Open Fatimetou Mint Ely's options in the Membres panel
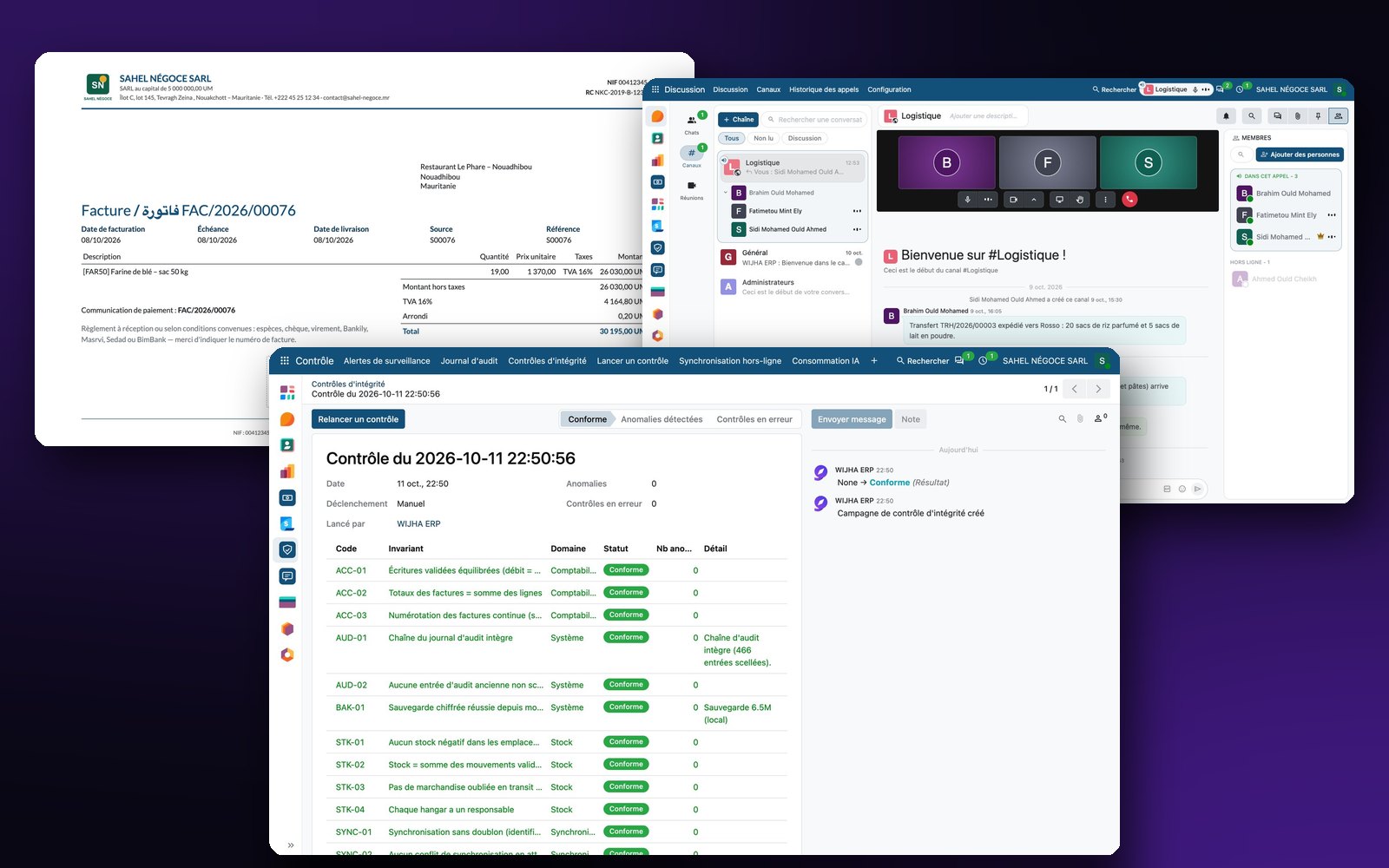Screen dimensions: 1389x868 click(1332, 215)
